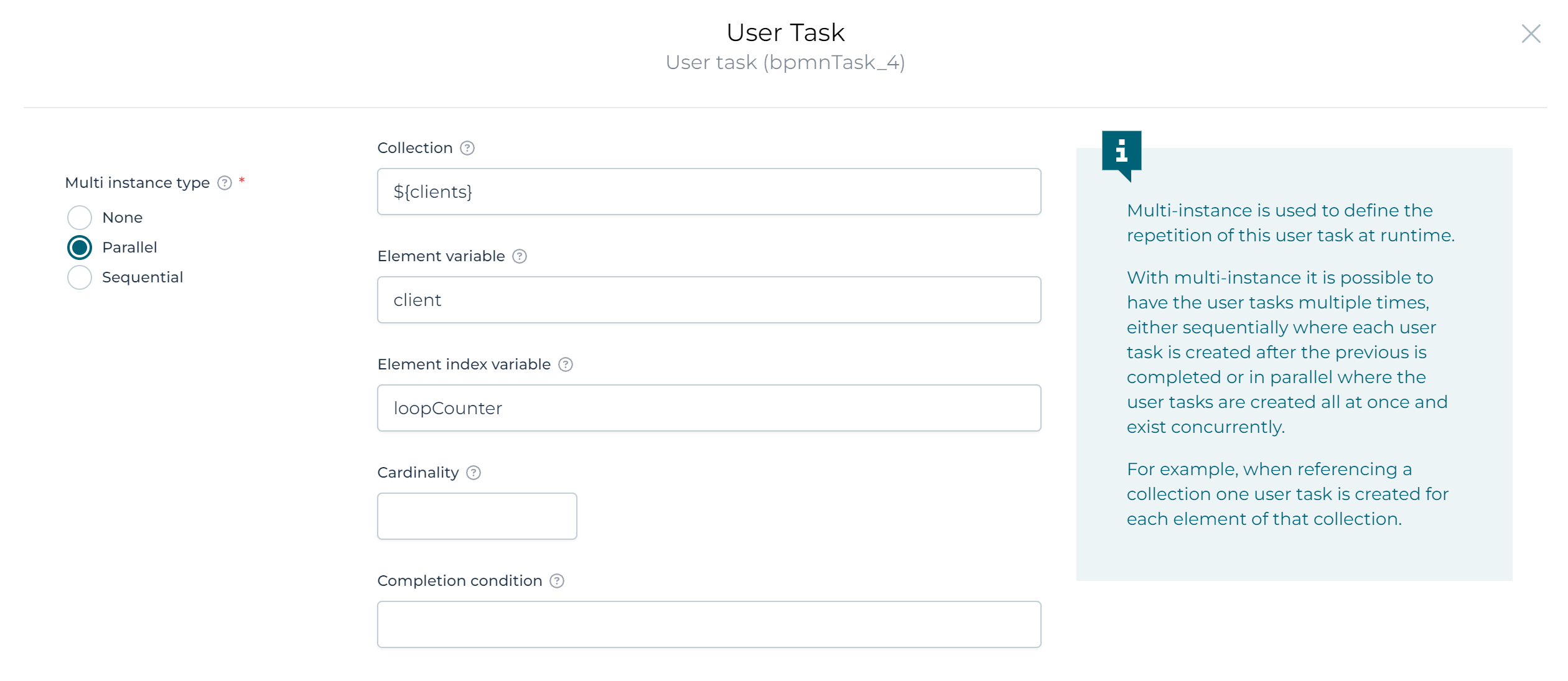Viewport: 1568px width, 681px height.
Task: Click help icon next to Element variable
Action: tap(519, 256)
